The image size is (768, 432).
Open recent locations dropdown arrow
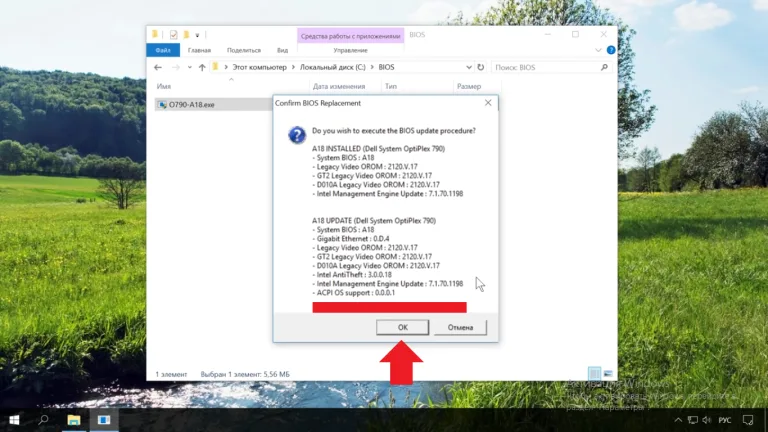(x=190, y=67)
